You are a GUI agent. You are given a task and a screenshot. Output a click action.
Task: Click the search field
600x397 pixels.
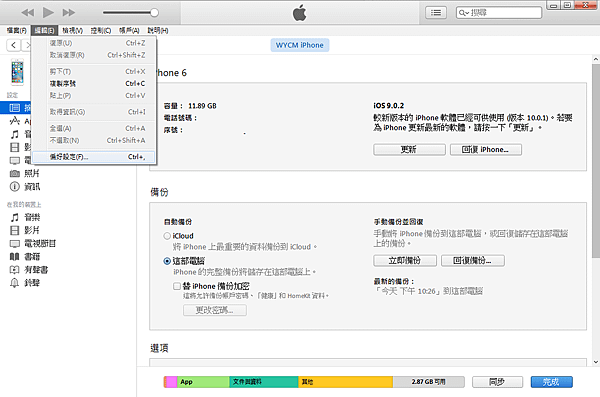tap(499, 13)
